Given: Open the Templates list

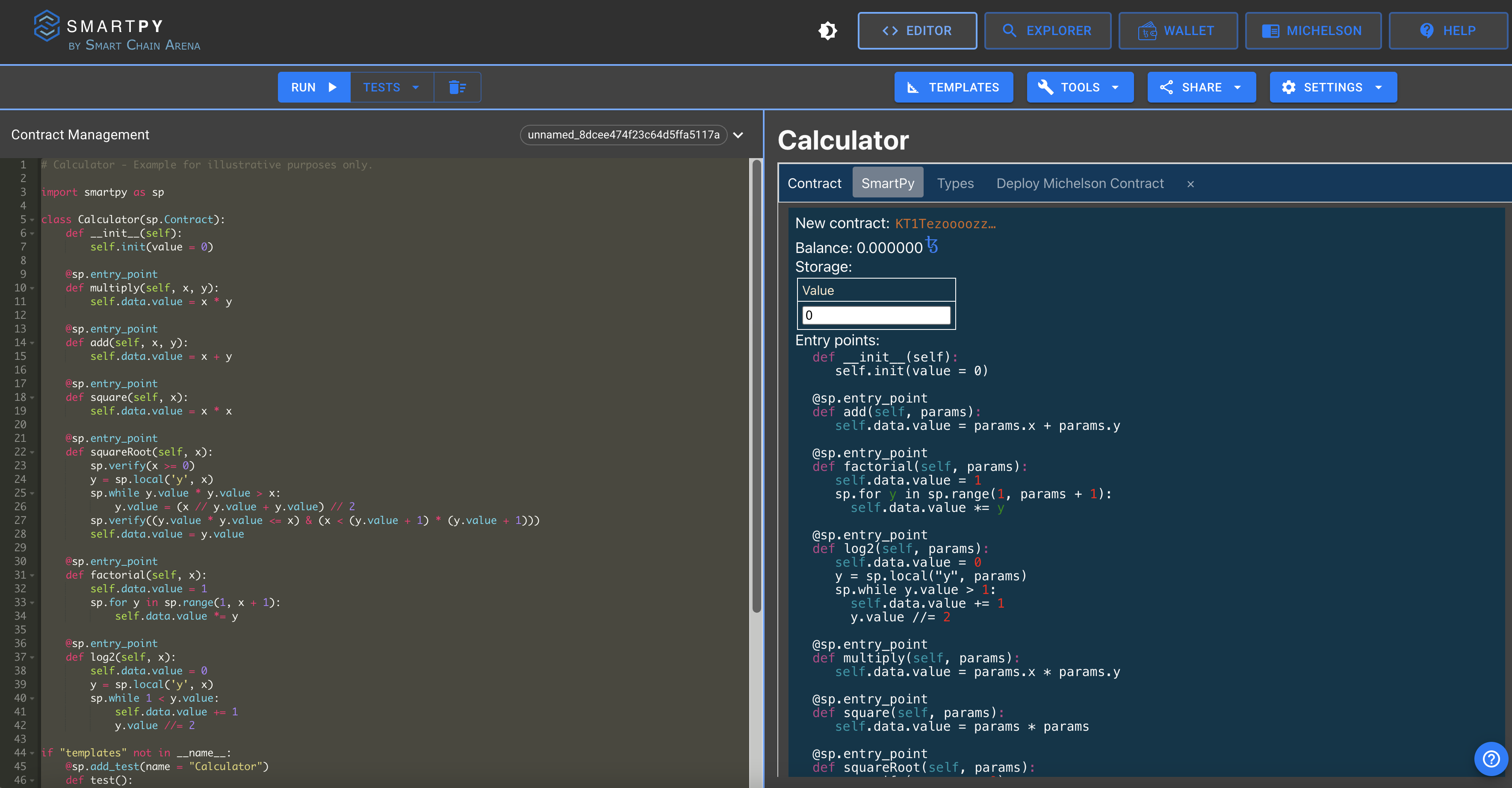Looking at the screenshot, I should click(953, 88).
